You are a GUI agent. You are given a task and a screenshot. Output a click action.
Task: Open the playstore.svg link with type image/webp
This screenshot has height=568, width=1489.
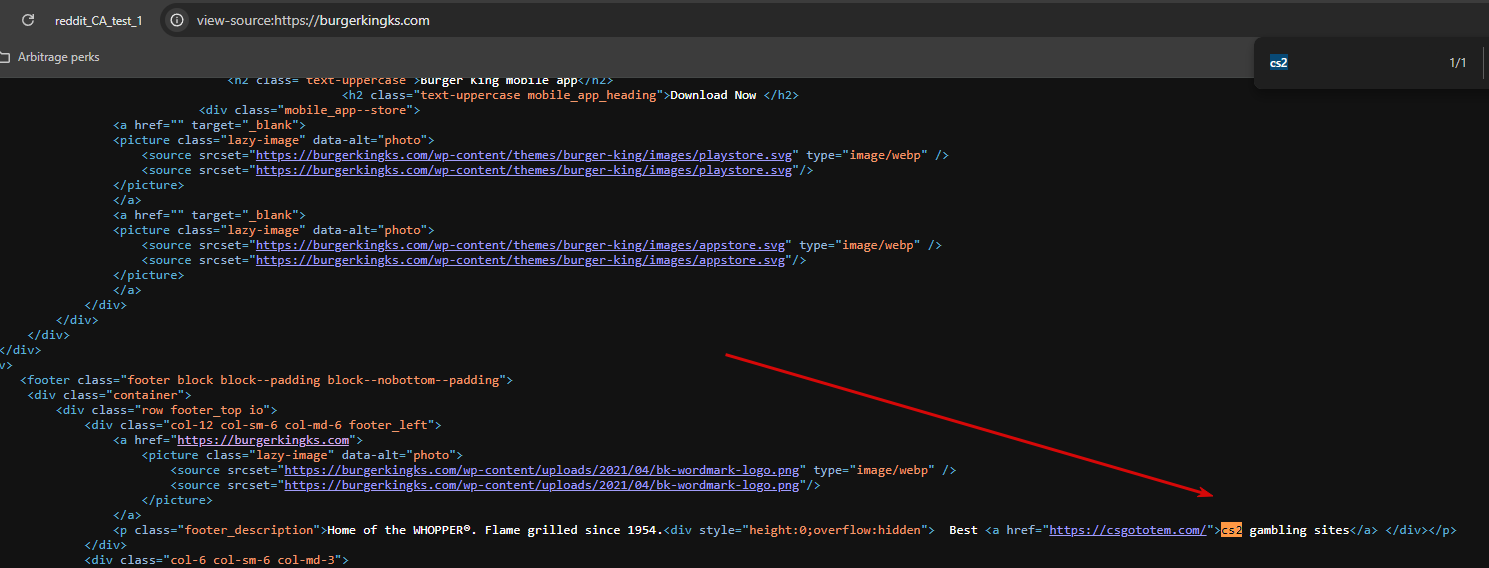tap(524, 155)
